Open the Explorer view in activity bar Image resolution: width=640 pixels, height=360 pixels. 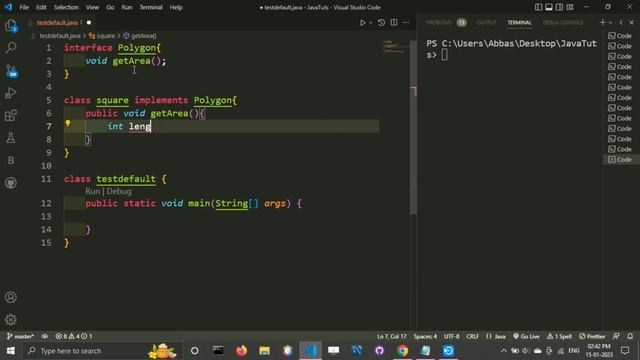[11, 26]
